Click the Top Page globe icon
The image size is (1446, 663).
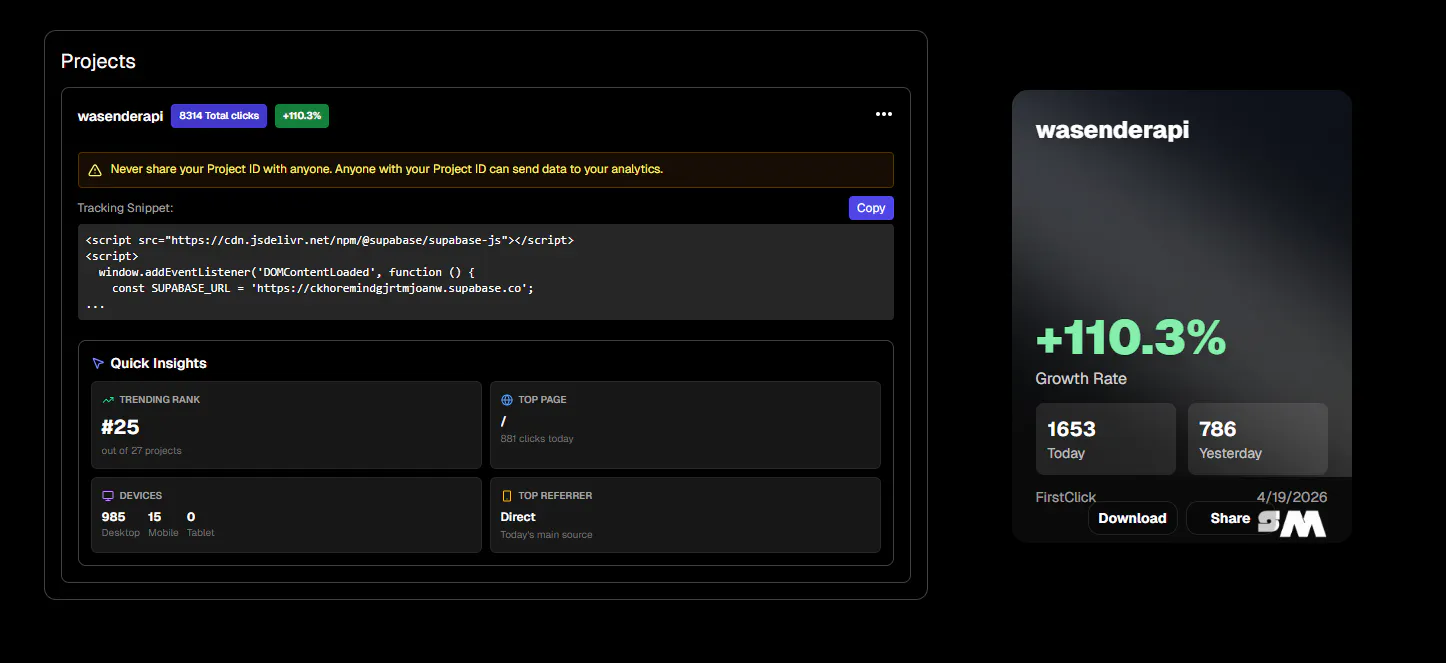click(x=507, y=399)
